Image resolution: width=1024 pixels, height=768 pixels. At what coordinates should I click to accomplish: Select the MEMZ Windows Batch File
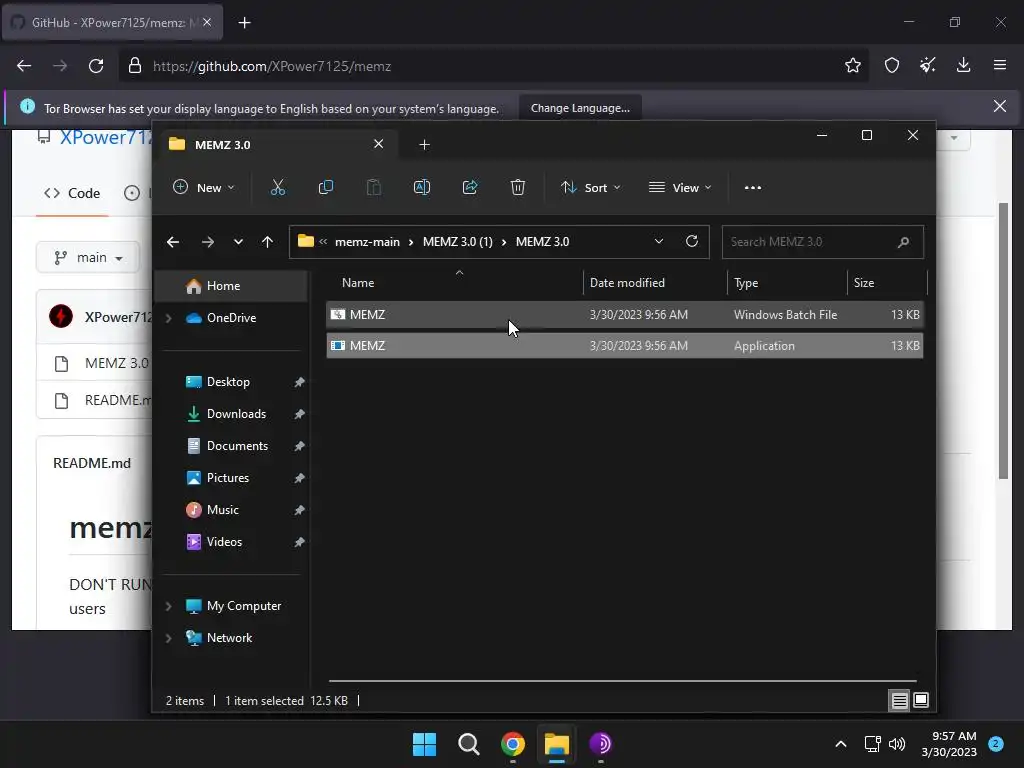tap(624, 315)
